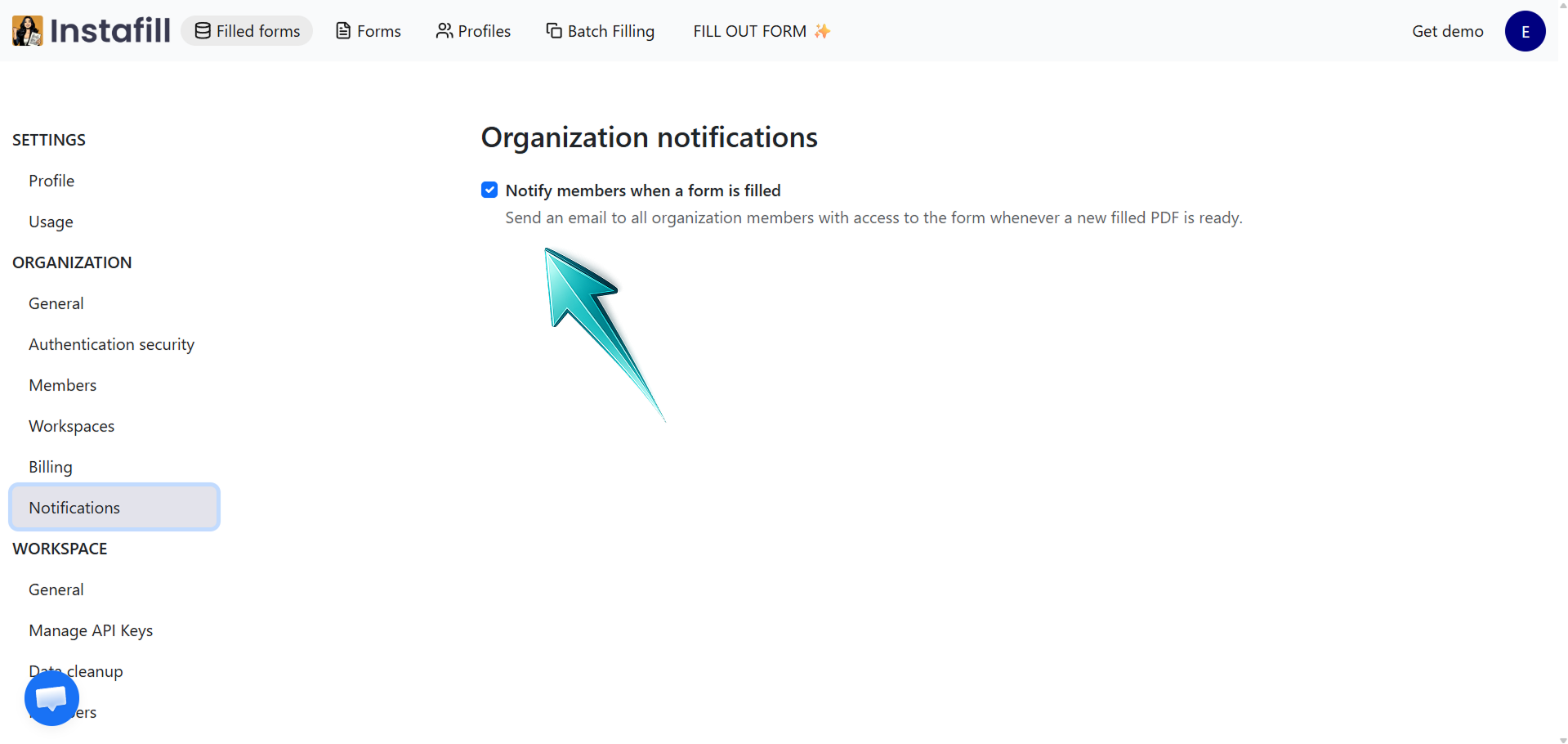Click the Get demo link
This screenshot has height=744, width=1568.
click(1447, 30)
